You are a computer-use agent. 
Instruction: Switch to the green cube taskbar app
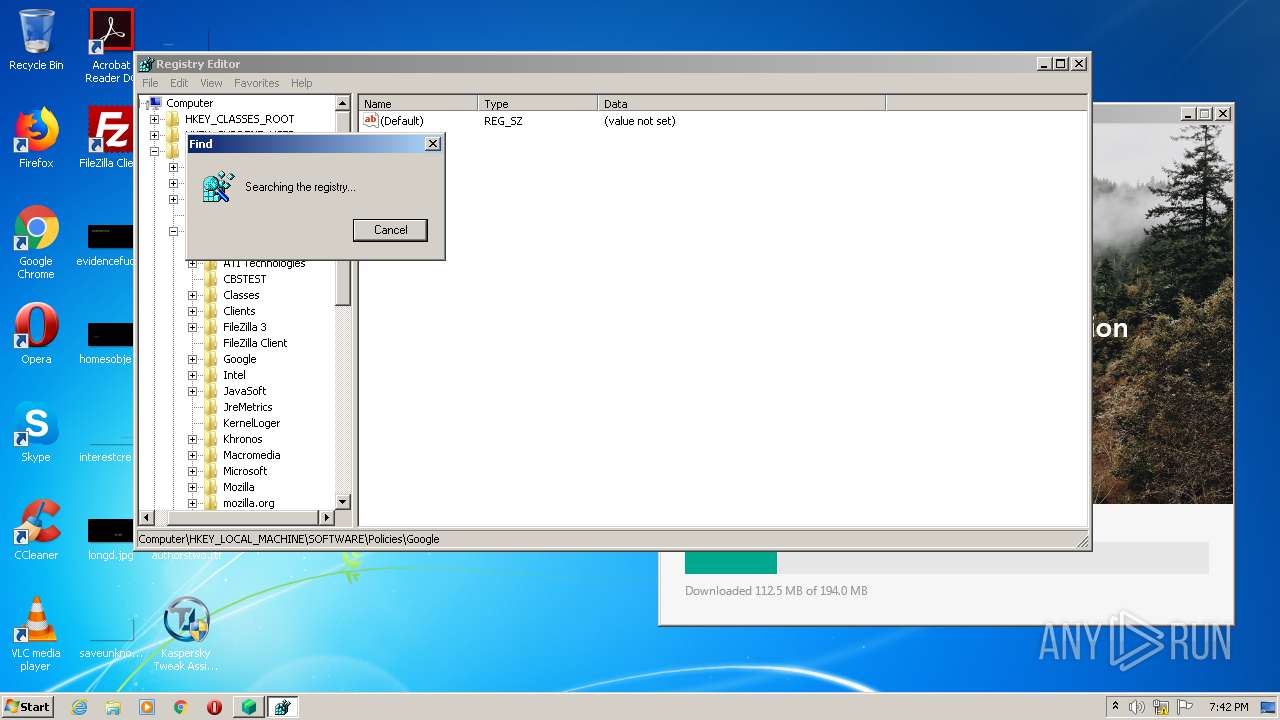(249, 707)
